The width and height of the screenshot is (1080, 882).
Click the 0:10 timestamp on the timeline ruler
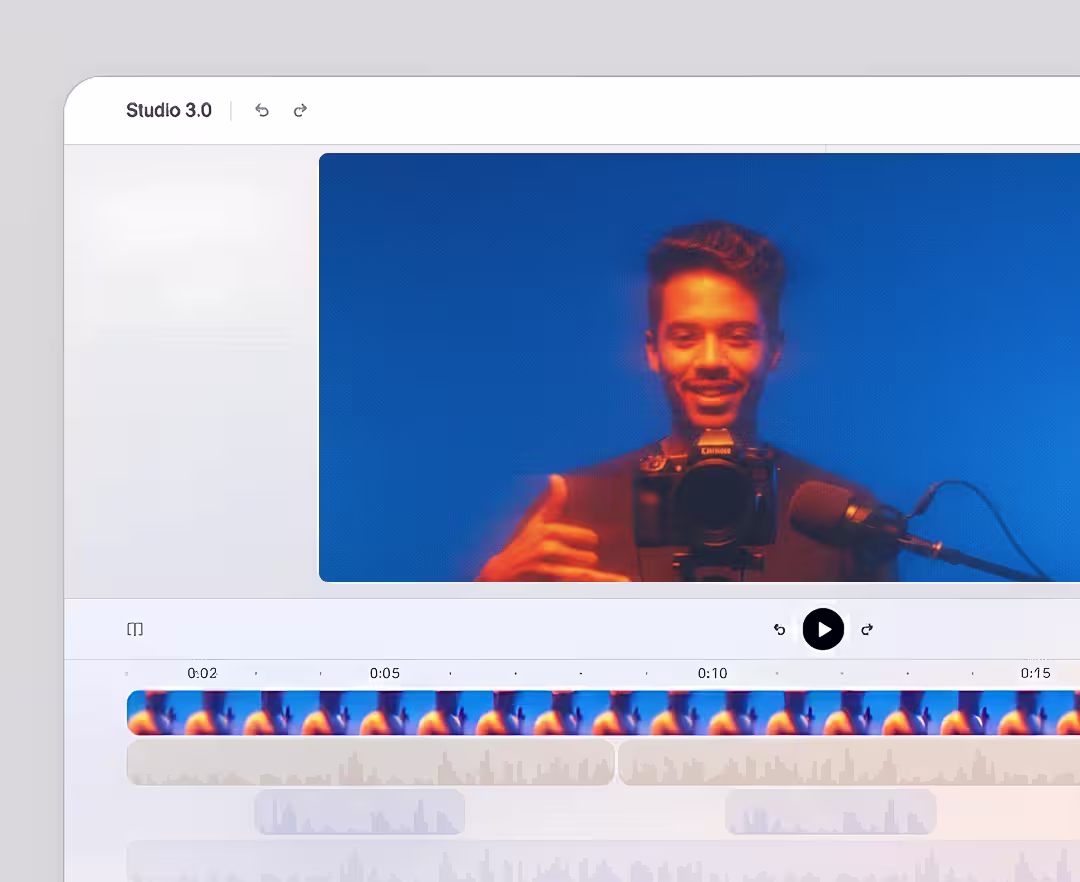click(x=712, y=673)
